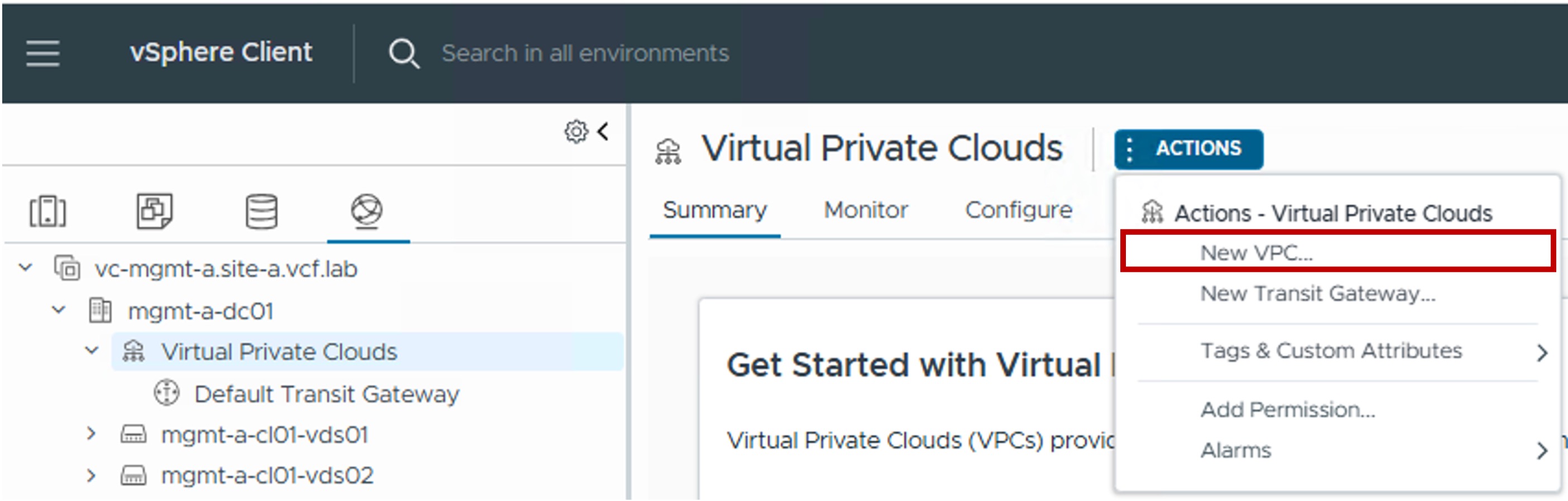
Task: Expand the mgmt-a-cl01-vds02 node
Action: [92, 475]
